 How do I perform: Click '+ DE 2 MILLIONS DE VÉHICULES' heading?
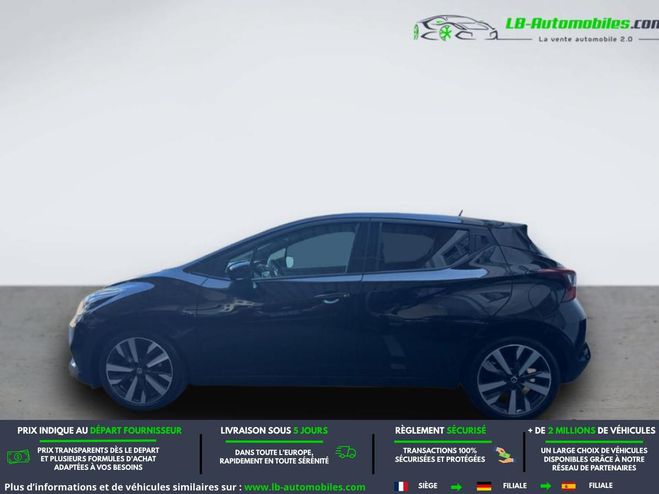(x=591, y=431)
